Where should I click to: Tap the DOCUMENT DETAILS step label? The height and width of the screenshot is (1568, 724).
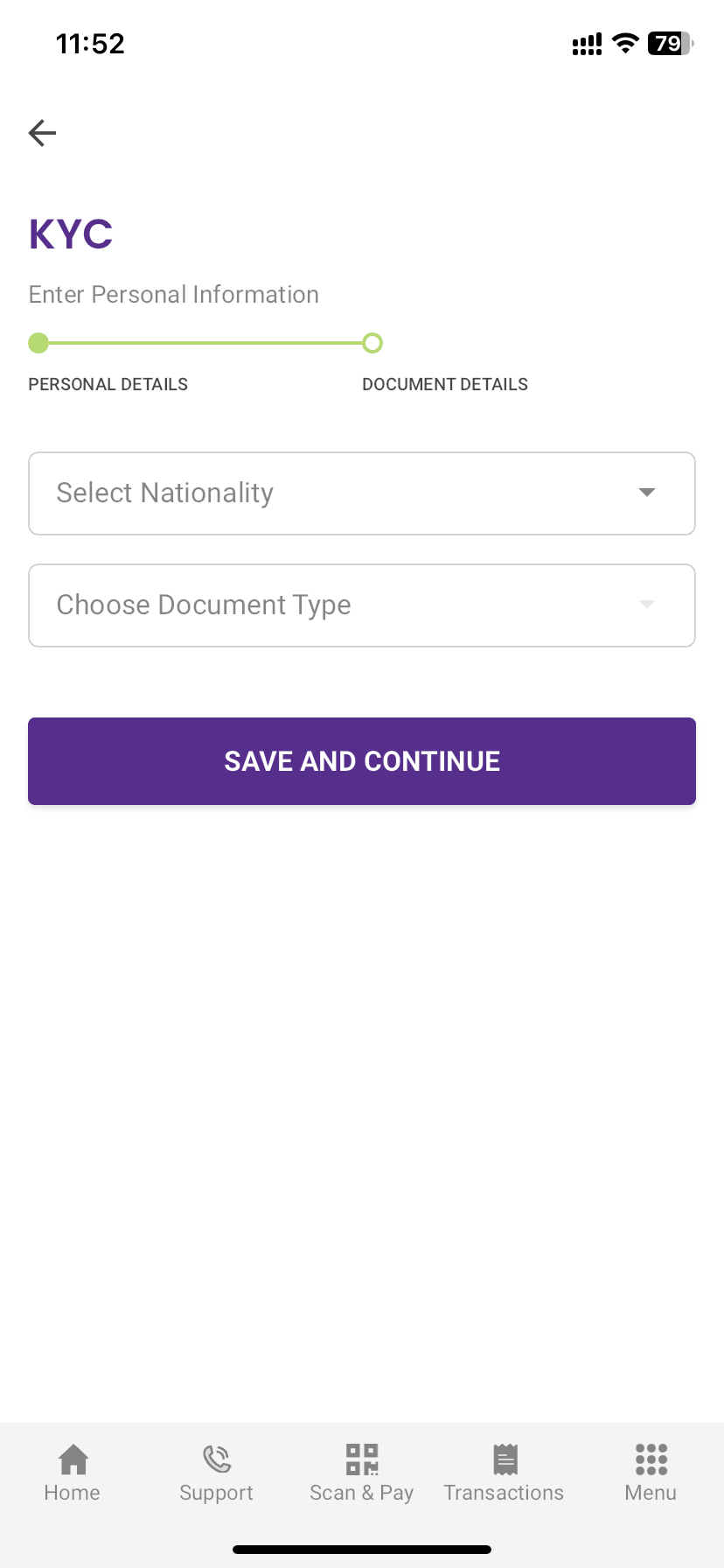pyautogui.click(x=445, y=384)
